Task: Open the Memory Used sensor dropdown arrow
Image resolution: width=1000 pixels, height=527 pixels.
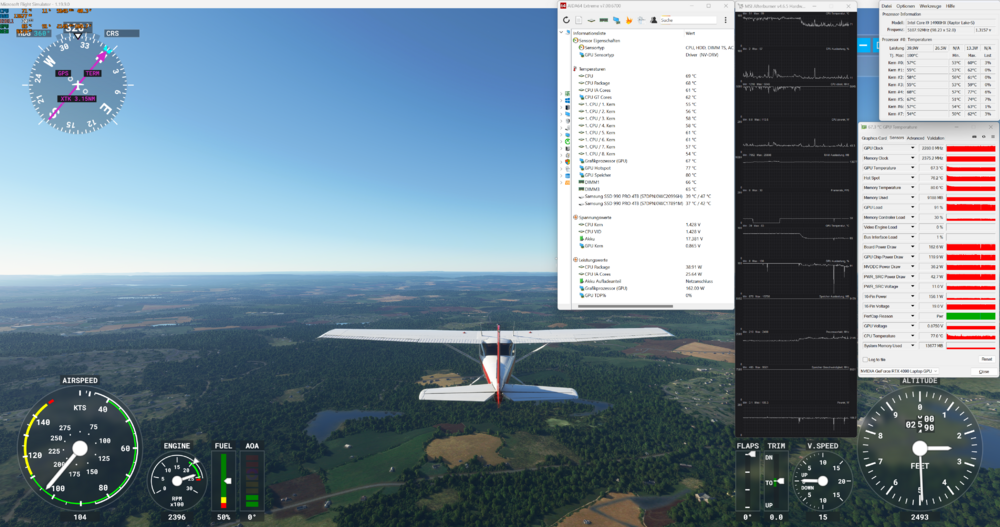Action: [x=913, y=197]
